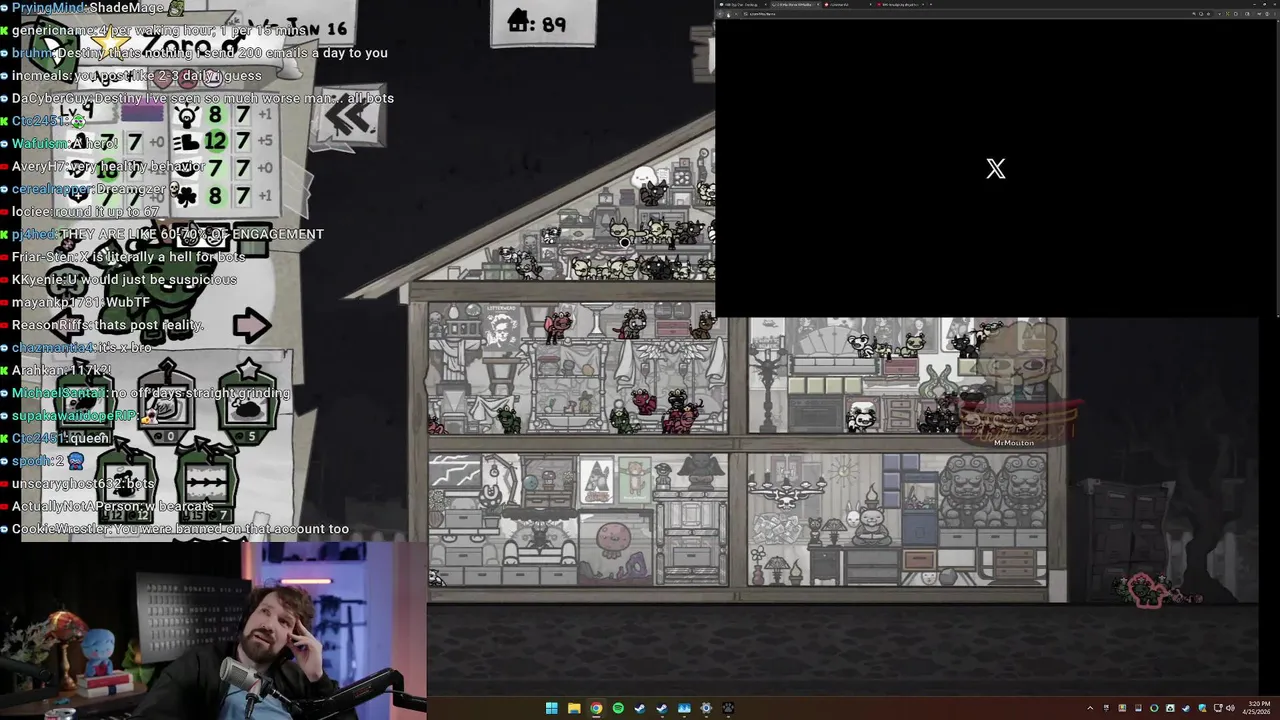Click the ability slot labeled 0

pyautogui.click(x=166, y=402)
